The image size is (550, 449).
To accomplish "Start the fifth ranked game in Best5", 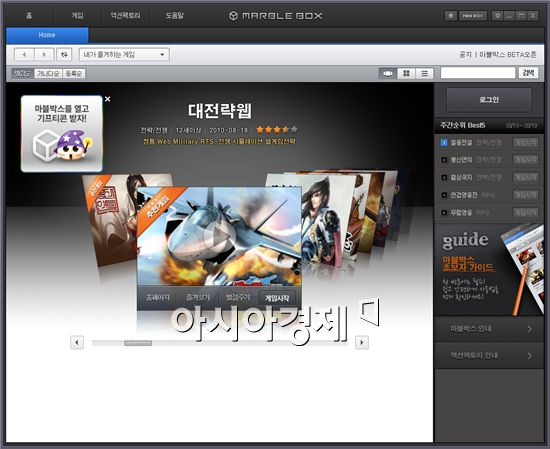I will 525,213.
